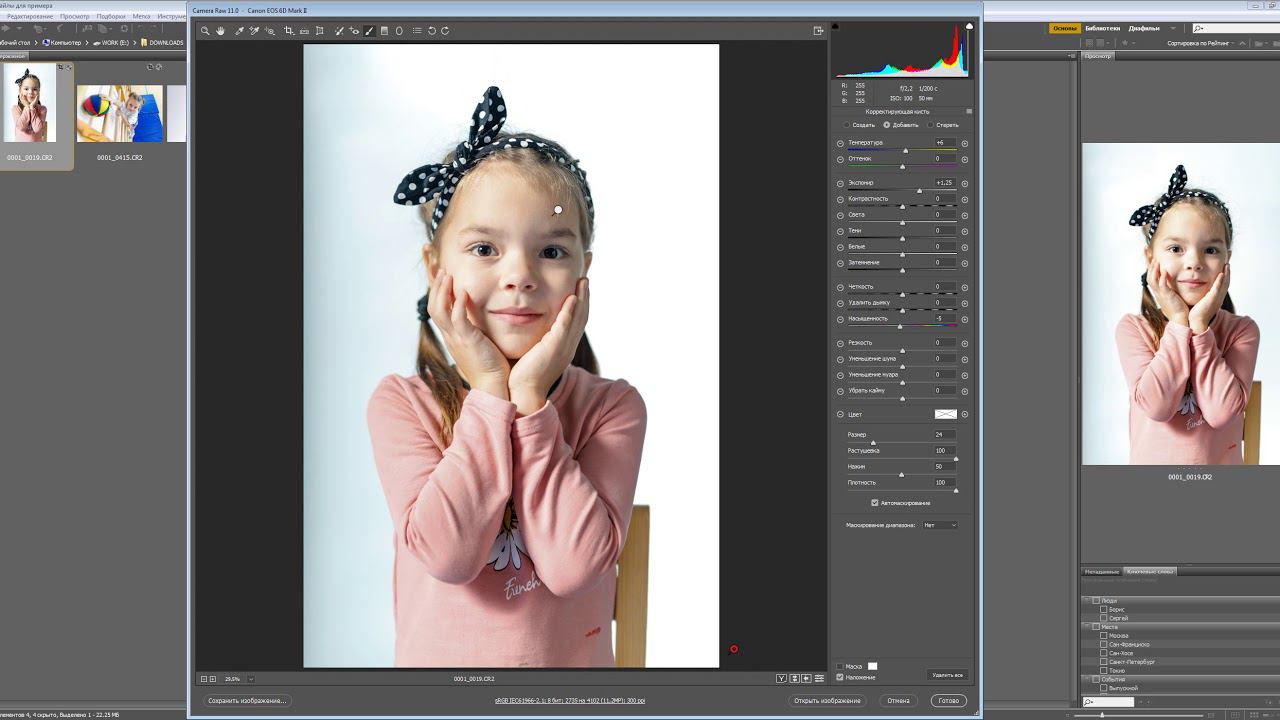Switch to the Метаданные panel tab
The image size is (1280, 720).
pos(1103,572)
